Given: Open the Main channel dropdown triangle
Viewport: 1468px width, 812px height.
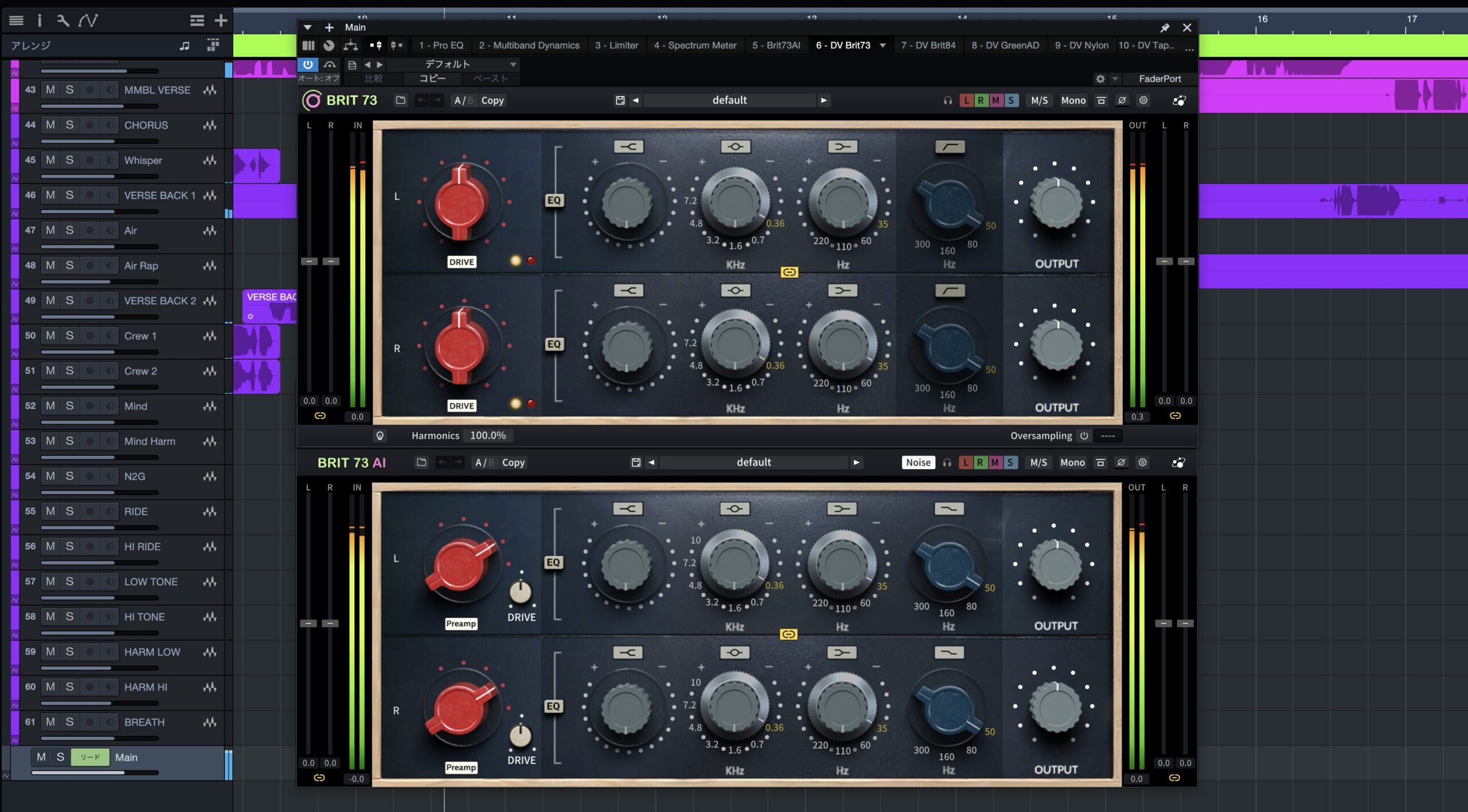Looking at the screenshot, I should 307,28.
